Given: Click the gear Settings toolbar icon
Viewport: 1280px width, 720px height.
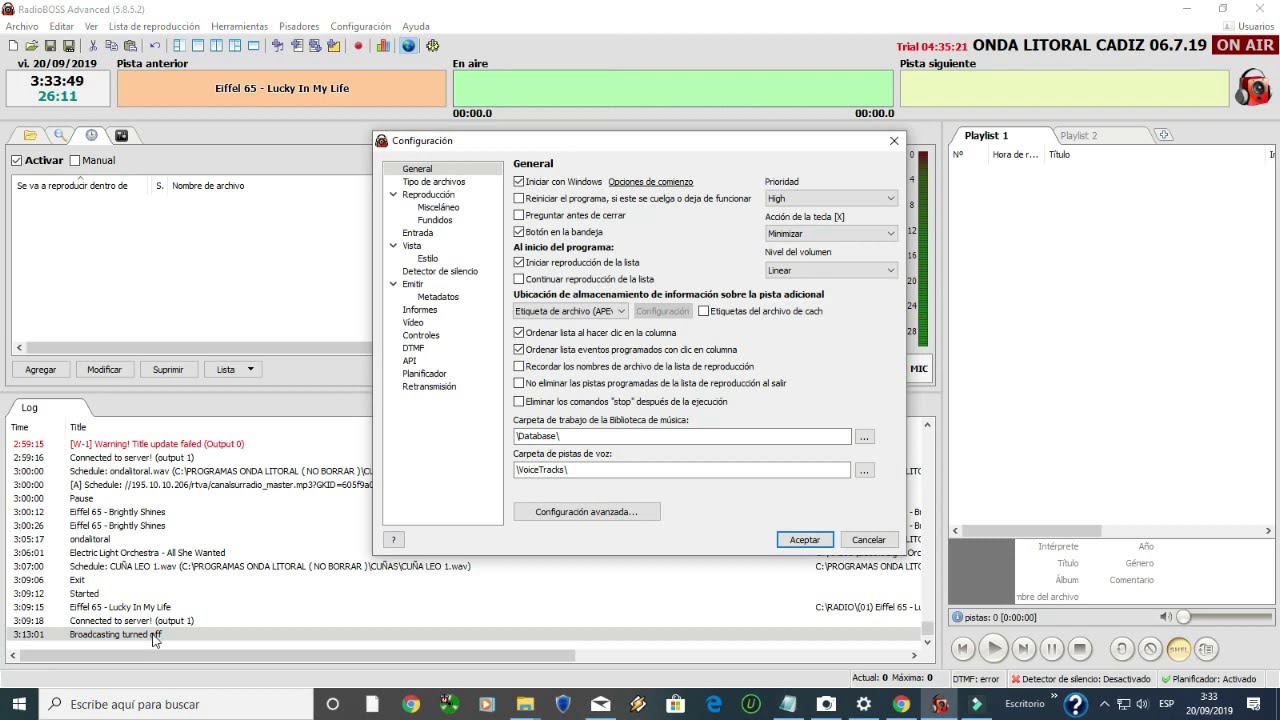Looking at the screenshot, I should (433, 46).
